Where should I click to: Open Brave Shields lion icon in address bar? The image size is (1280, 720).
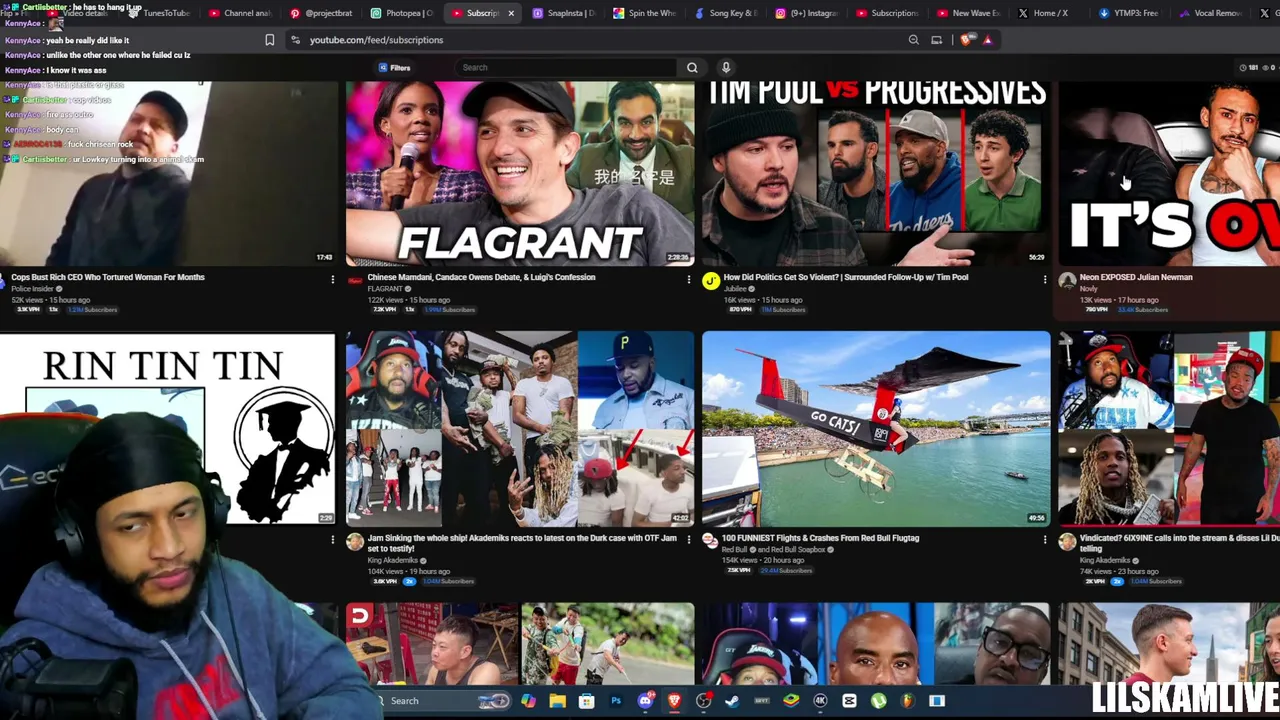pyautogui.click(x=965, y=40)
